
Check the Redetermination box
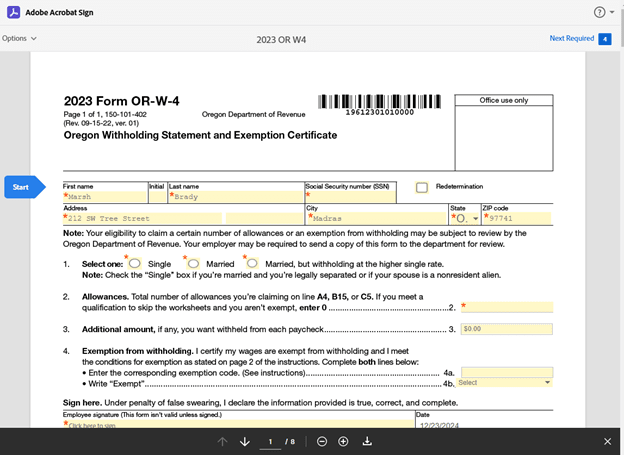click(x=421, y=187)
